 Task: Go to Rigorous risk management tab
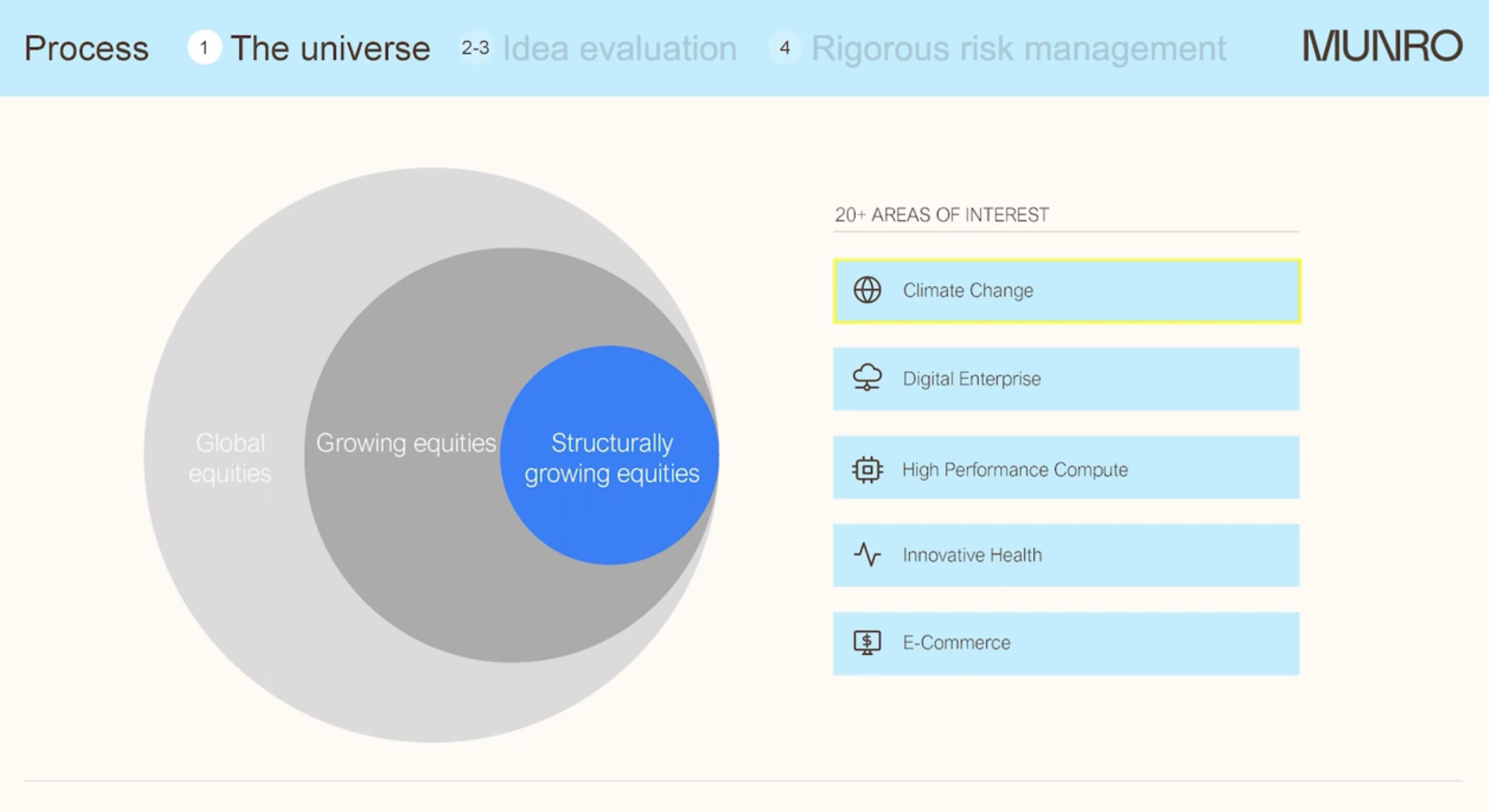(1018, 48)
